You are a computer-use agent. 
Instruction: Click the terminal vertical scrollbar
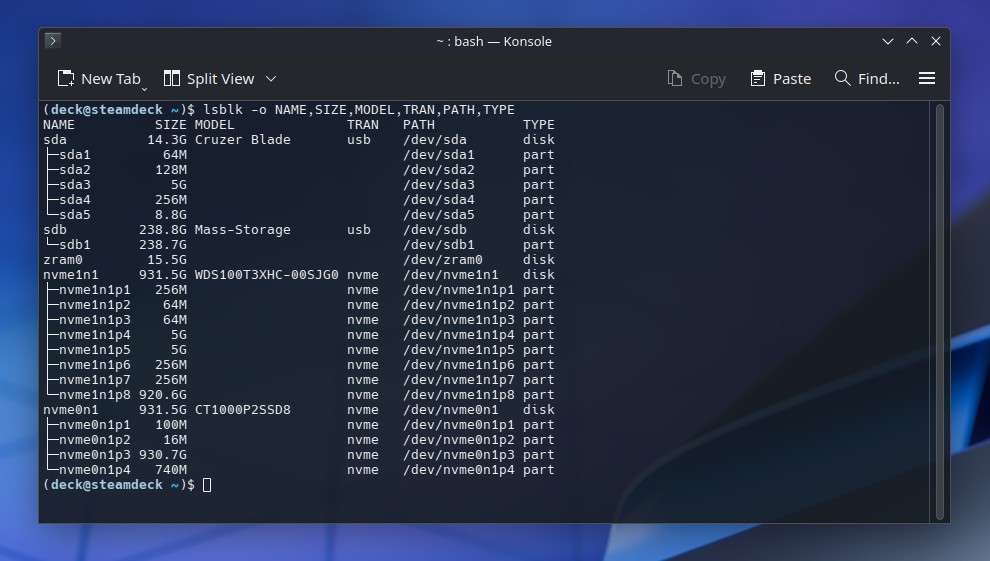pyautogui.click(x=939, y=312)
